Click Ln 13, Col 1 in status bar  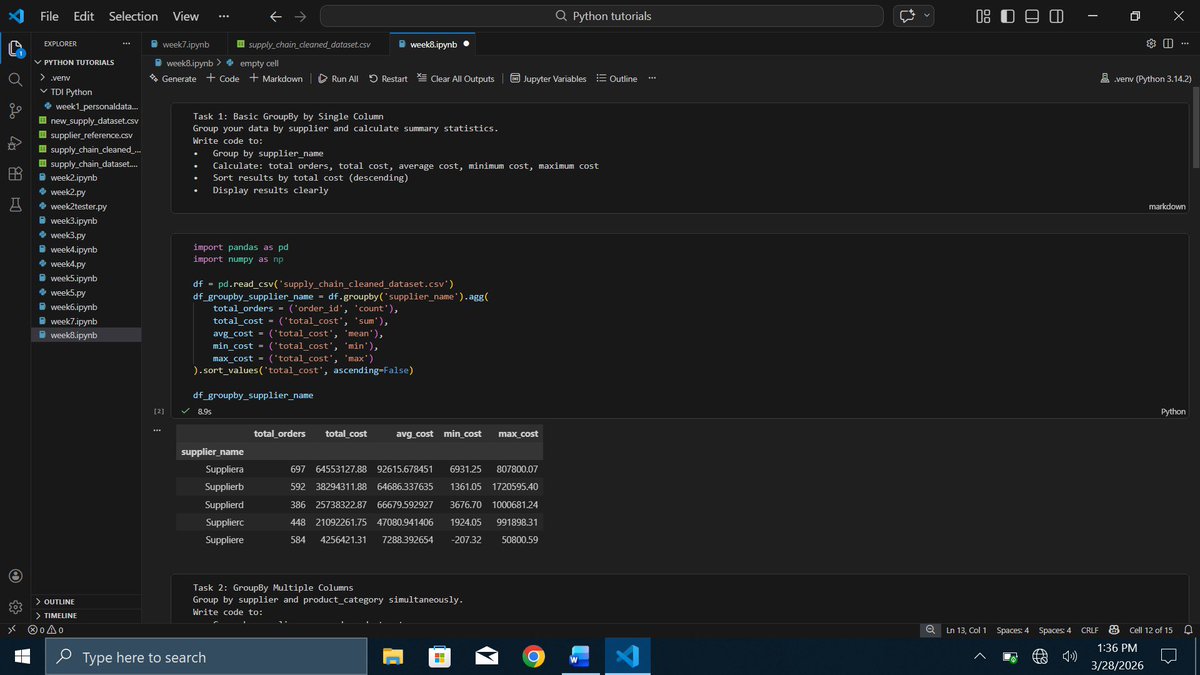pyautogui.click(x=965, y=630)
